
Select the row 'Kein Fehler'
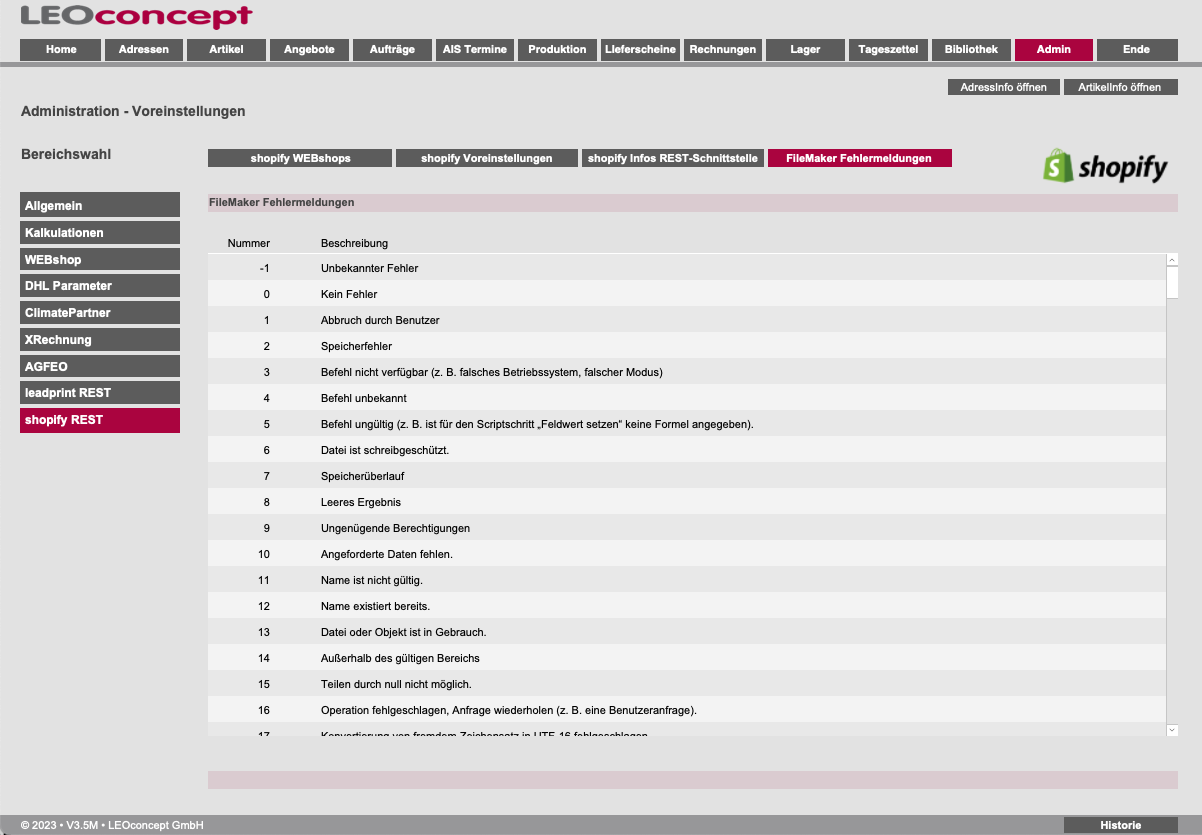[x=687, y=294]
